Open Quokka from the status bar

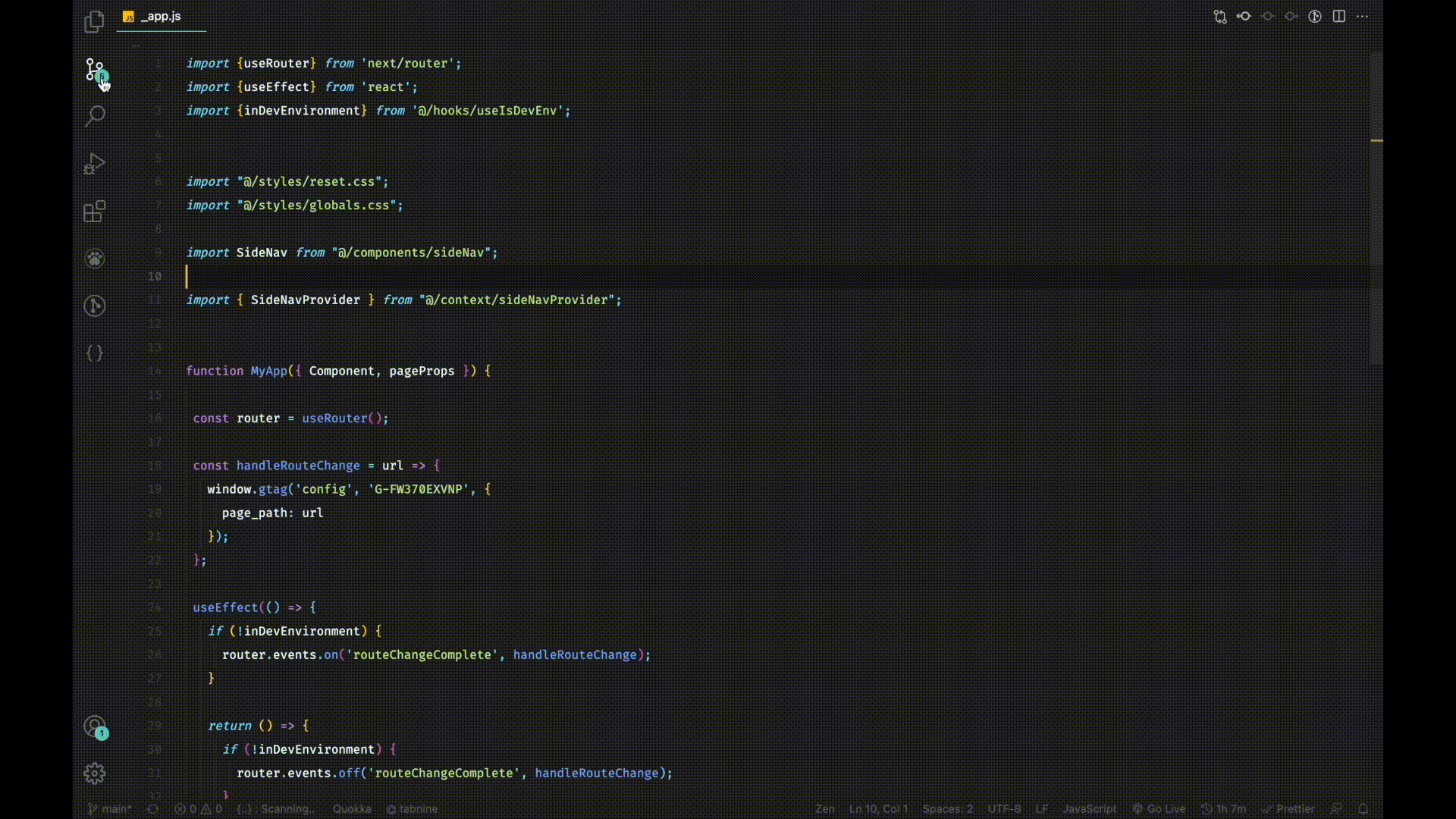point(351,809)
